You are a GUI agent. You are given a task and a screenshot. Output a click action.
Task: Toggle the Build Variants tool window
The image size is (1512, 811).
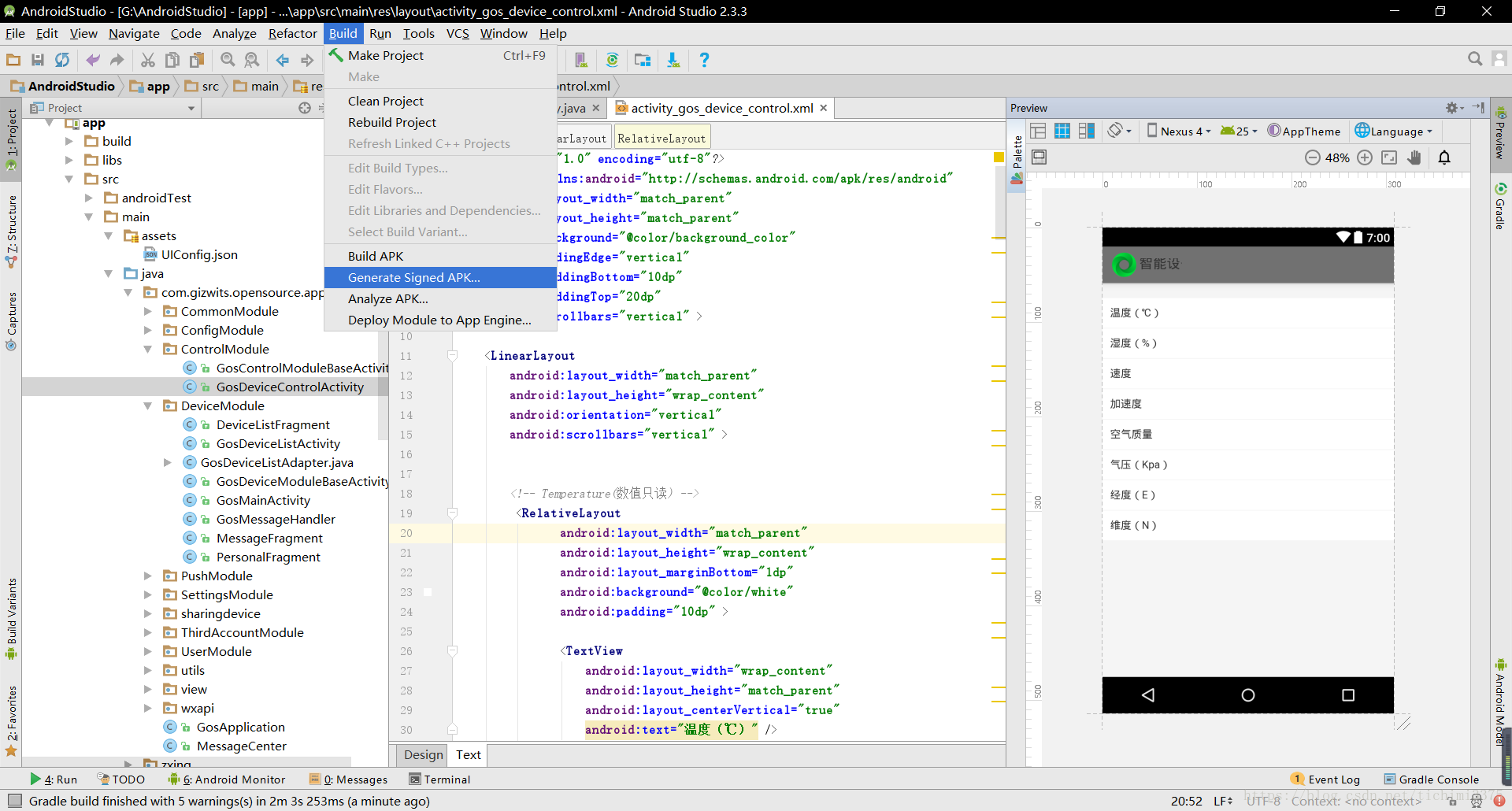click(x=12, y=620)
